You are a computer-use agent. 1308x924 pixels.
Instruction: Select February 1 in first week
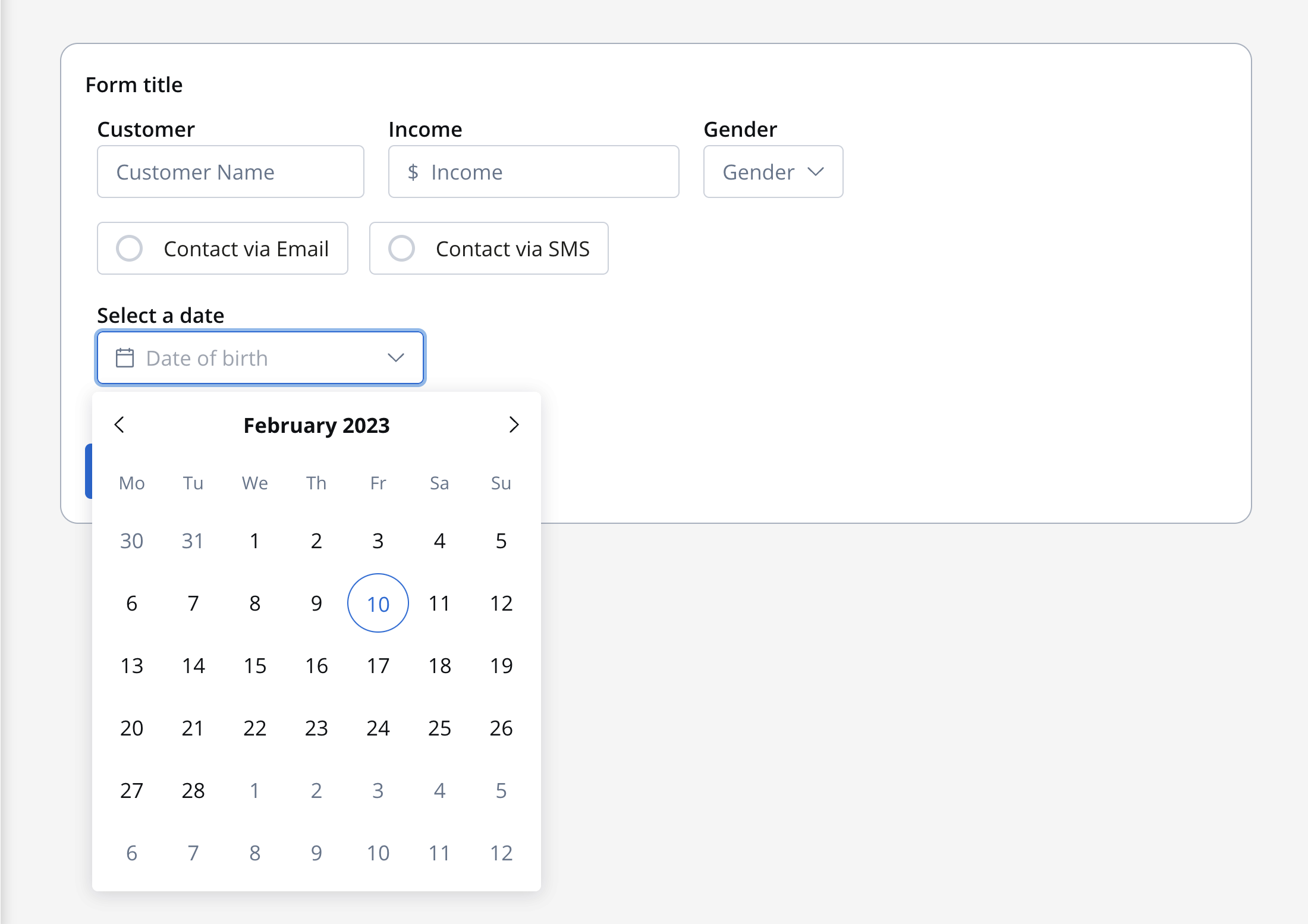pos(255,540)
